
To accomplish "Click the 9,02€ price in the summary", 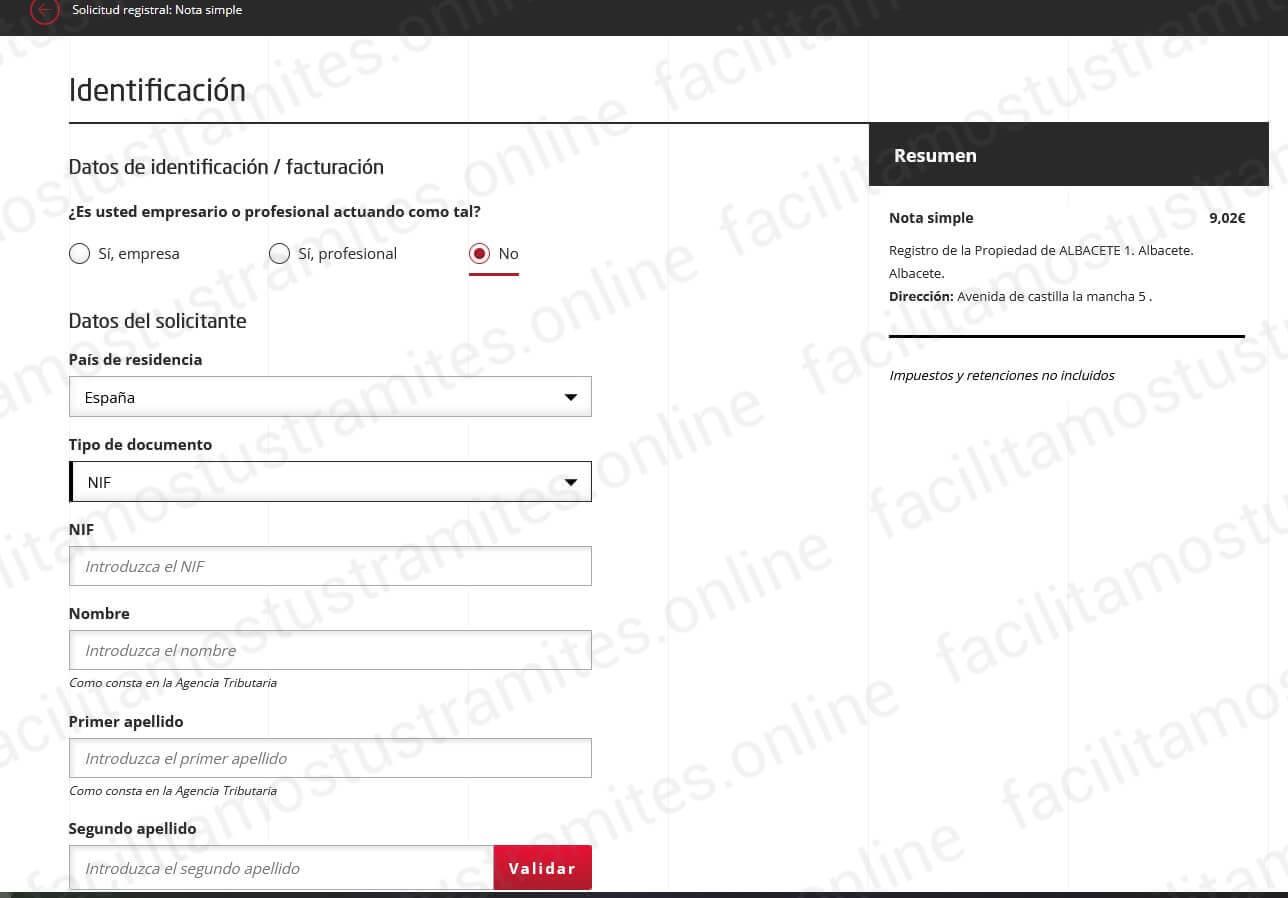I will (1227, 218).
